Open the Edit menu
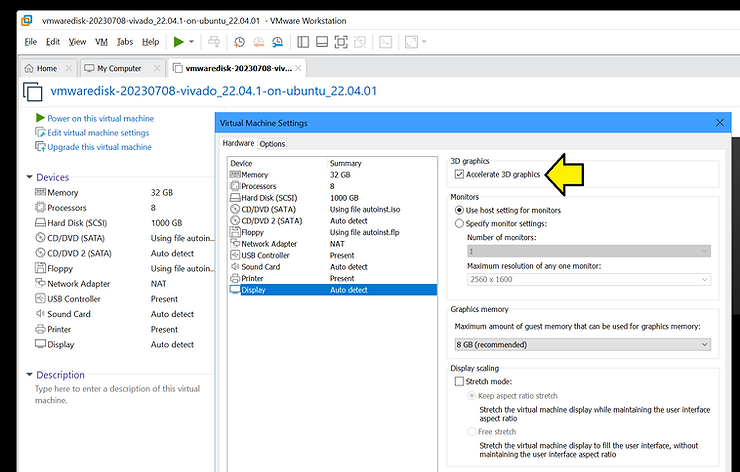This screenshot has width=740, height=472. pyautogui.click(x=52, y=42)
